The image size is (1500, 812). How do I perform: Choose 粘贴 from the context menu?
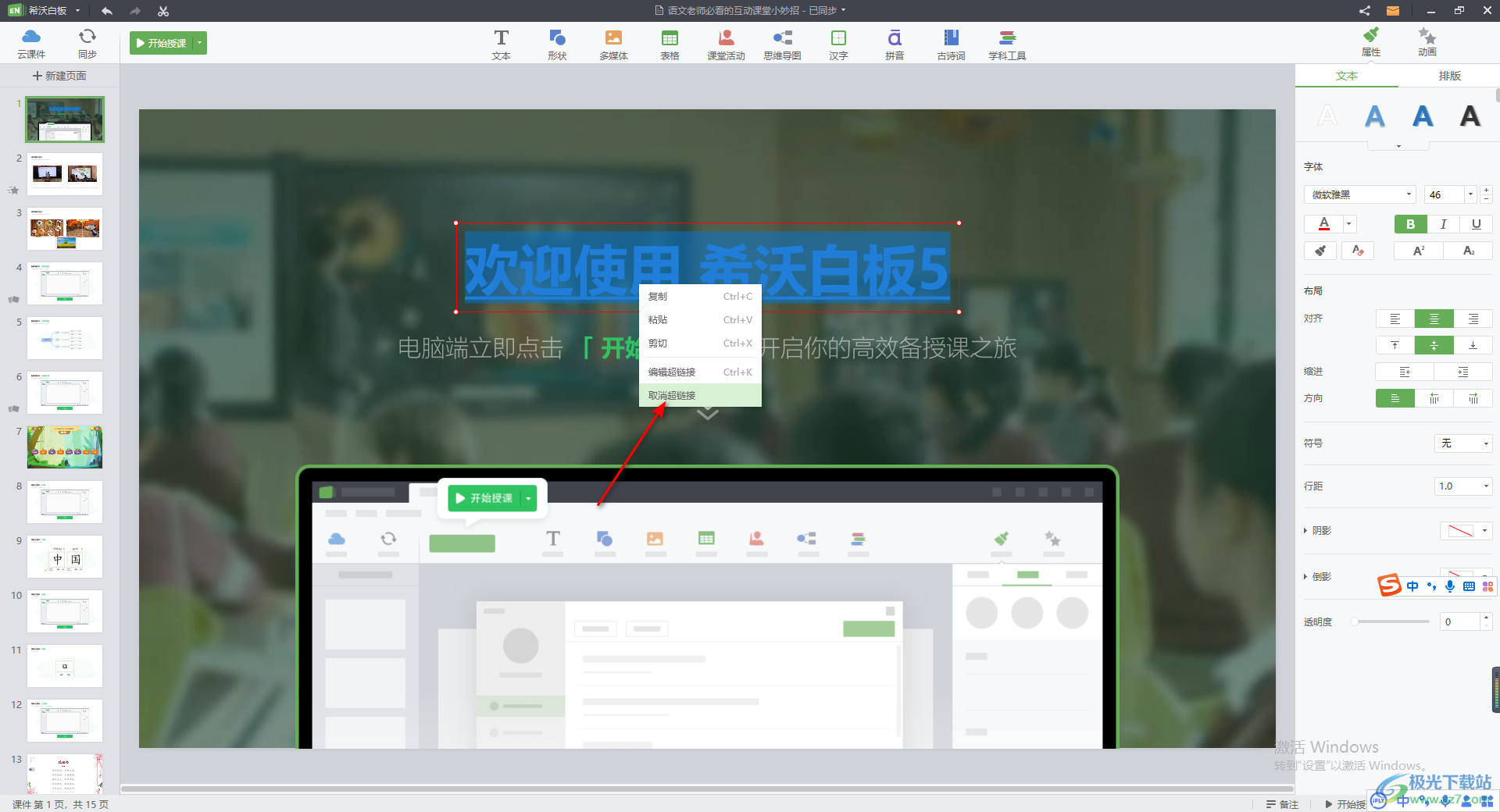coord(700,320)
